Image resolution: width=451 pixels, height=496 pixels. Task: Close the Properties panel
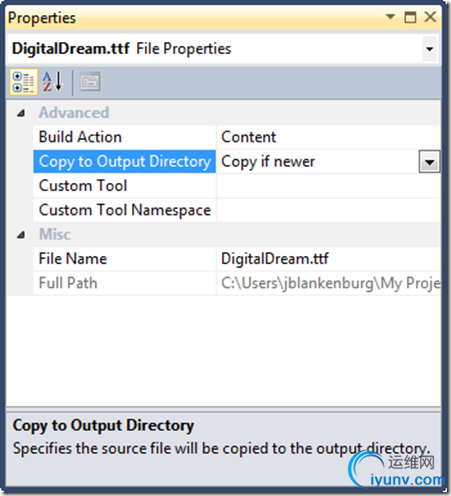[x=430, y=17]
